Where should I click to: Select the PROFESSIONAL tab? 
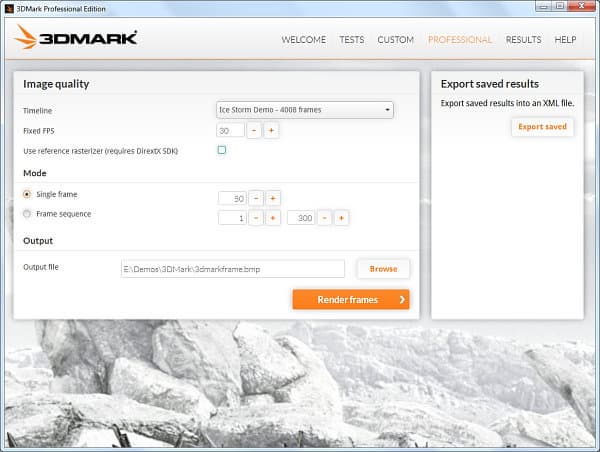coord(460,40)
